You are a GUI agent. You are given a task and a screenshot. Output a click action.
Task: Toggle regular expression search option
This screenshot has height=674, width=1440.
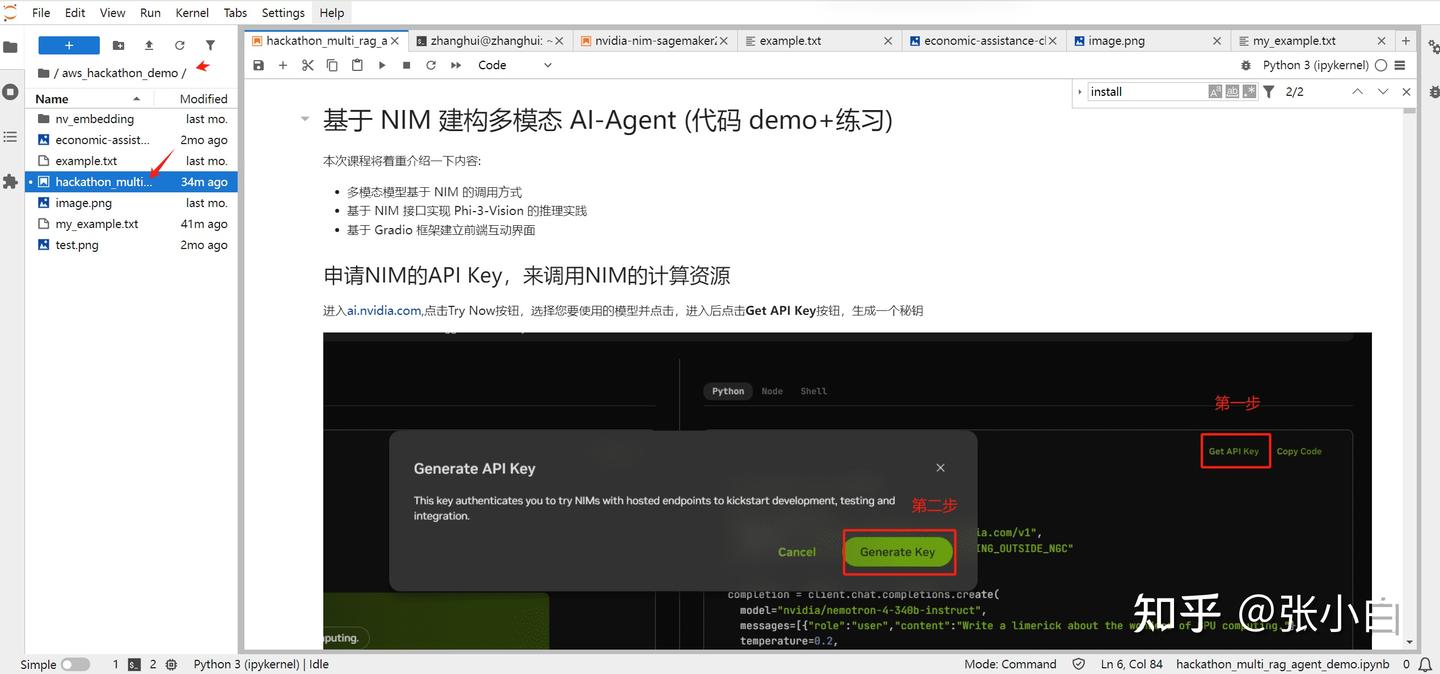coord(1249,91)
